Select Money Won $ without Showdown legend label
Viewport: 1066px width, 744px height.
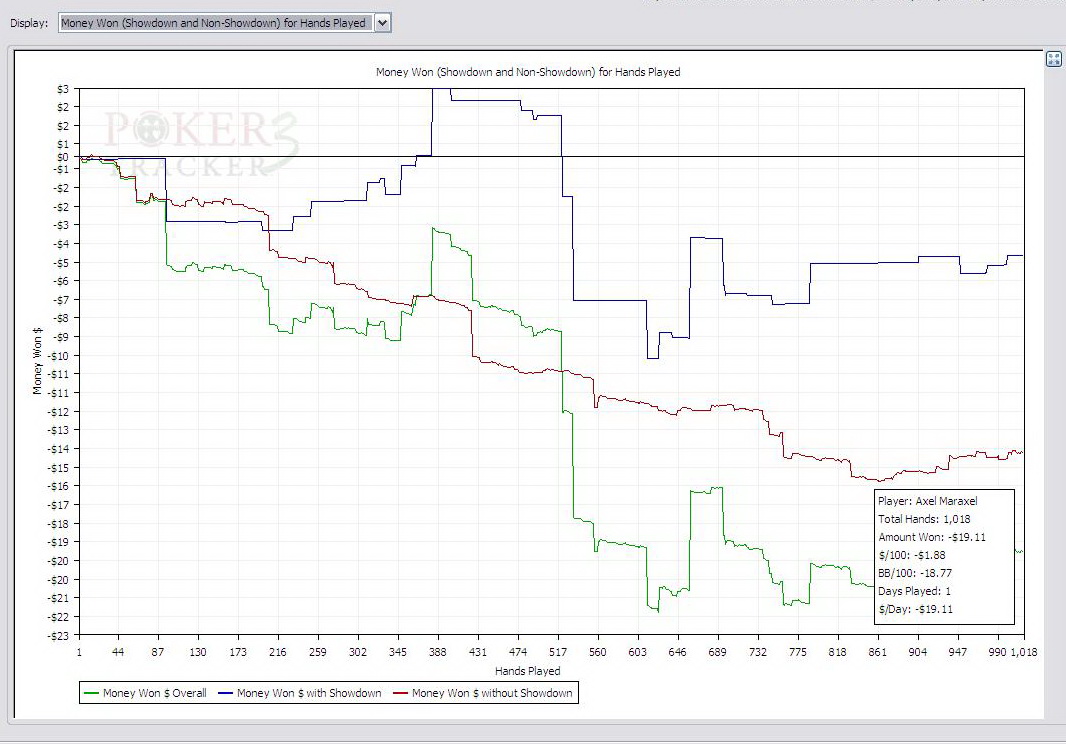[492, 693]
